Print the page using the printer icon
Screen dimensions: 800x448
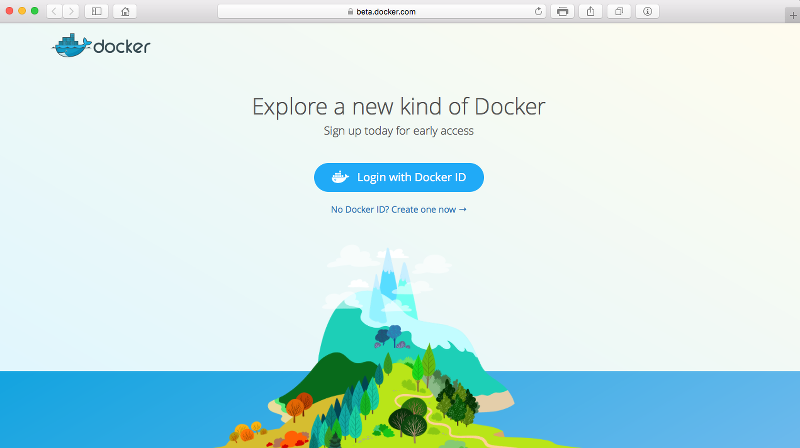click(562, 11)
